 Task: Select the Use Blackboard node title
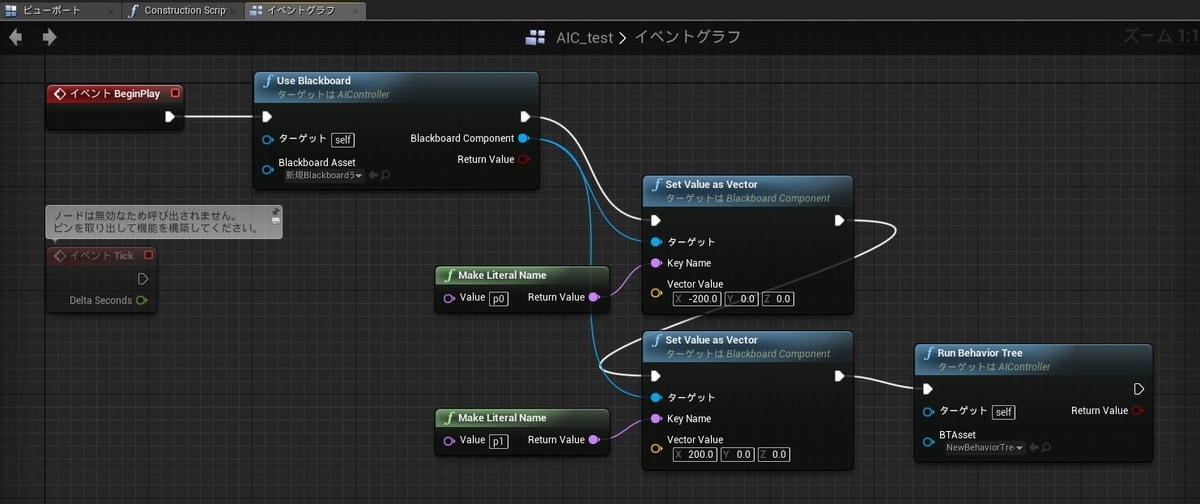[314, 80]
